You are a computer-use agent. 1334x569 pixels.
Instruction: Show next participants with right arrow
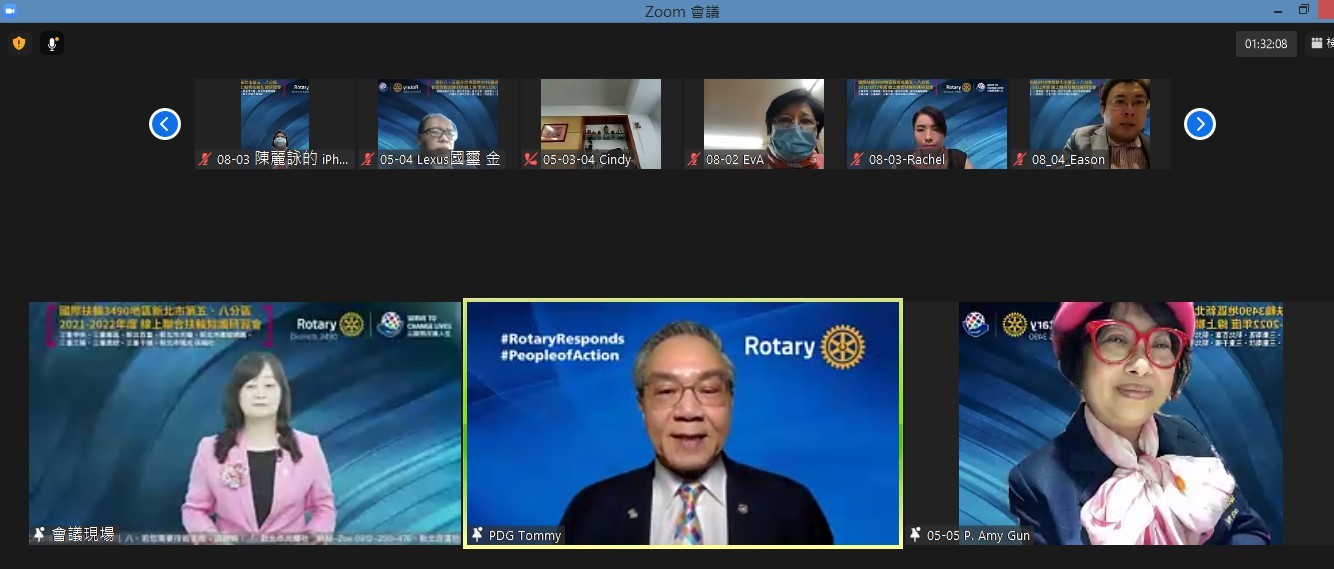pyautogui.click(x=1199, y=124)
